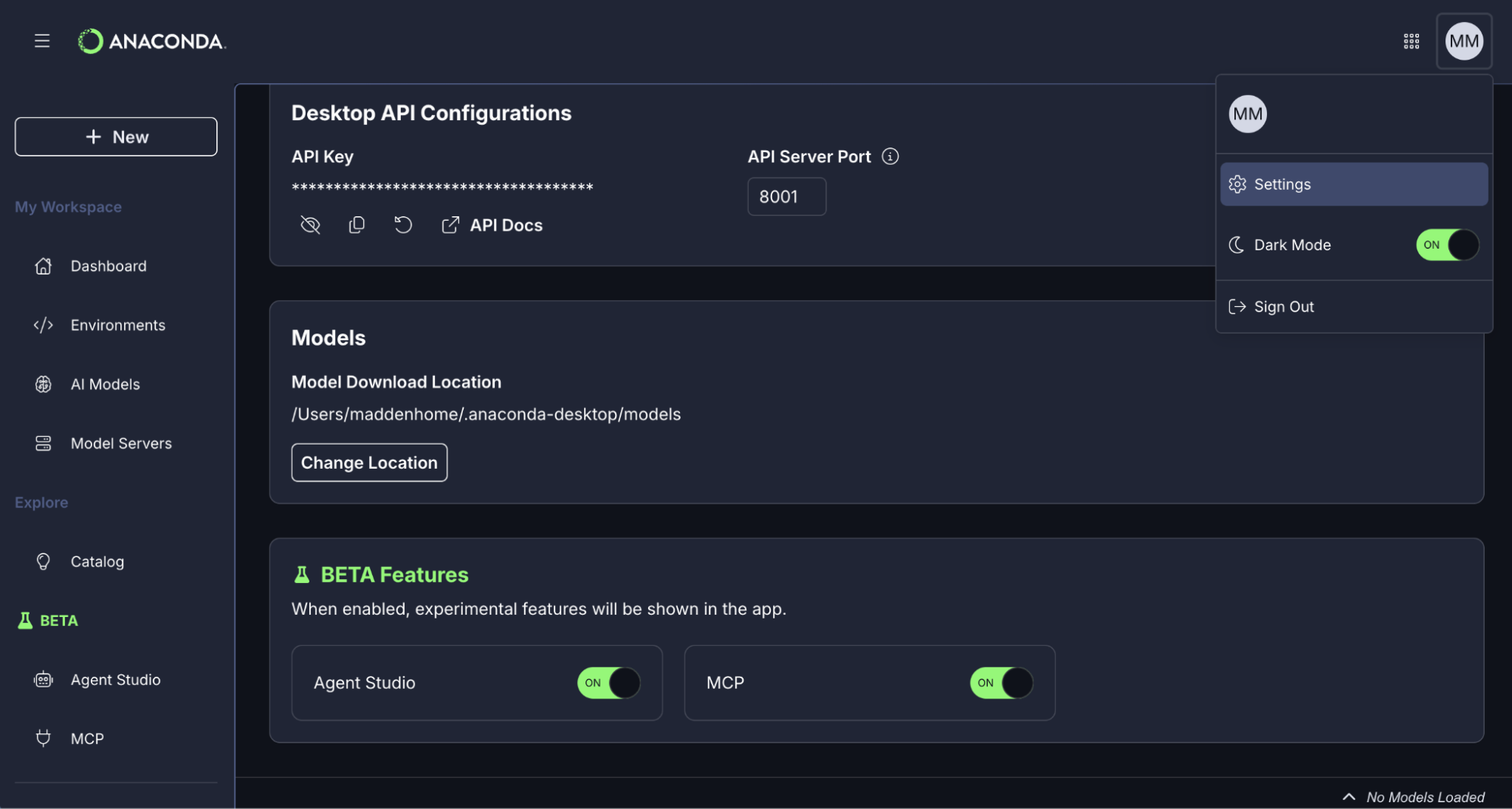1512x809 pixels.
Task: Click the Environments code icon
Action: click(44, 325)
